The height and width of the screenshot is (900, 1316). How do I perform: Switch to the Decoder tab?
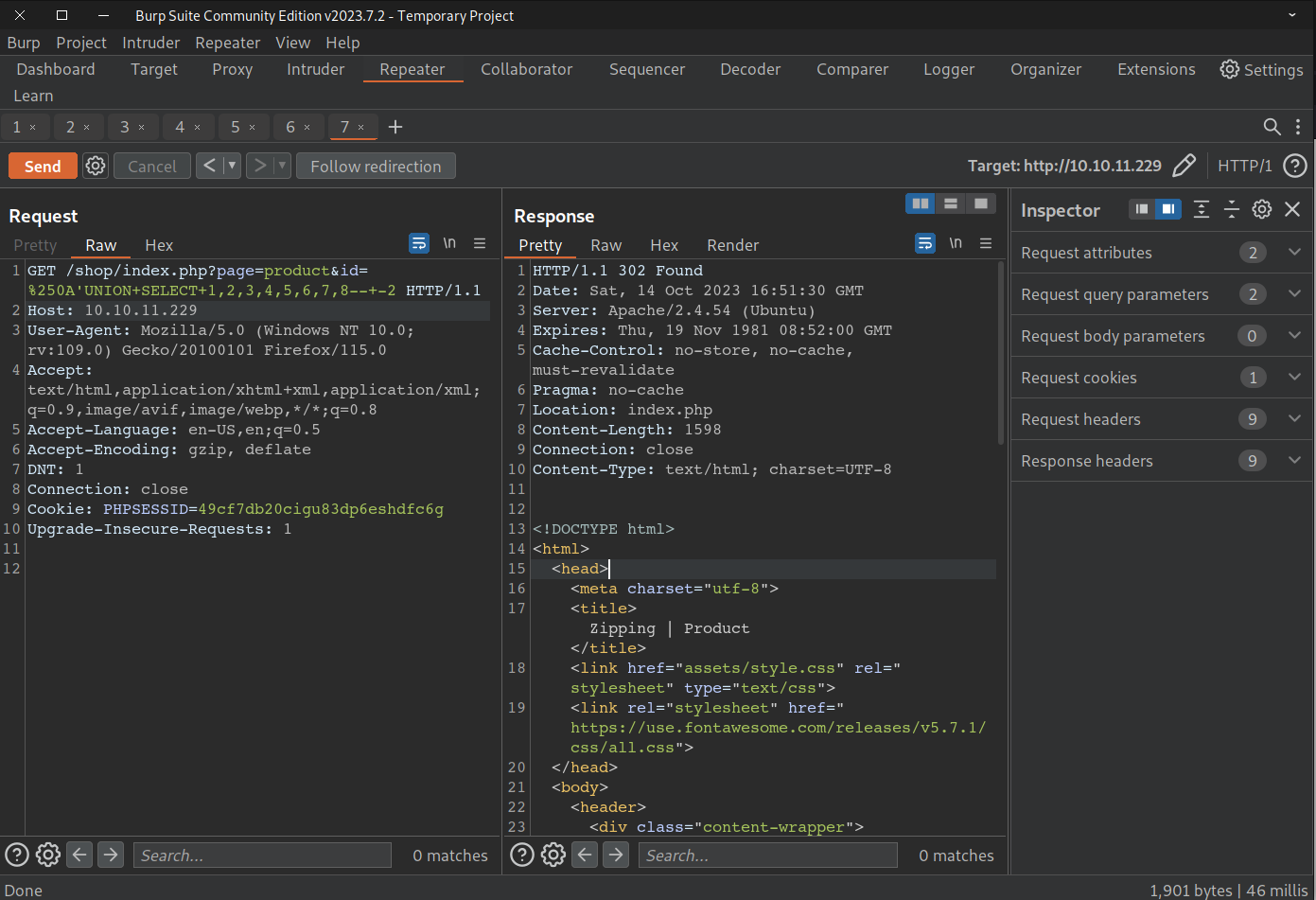pos(749,69)
